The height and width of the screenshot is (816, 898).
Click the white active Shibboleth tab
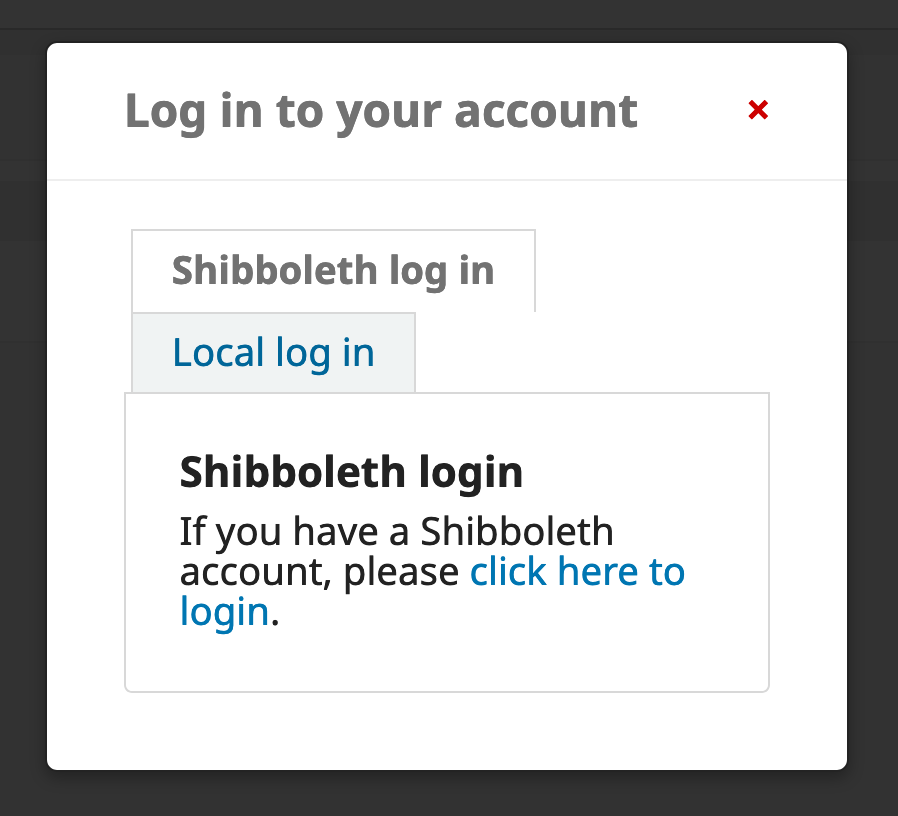333,271
